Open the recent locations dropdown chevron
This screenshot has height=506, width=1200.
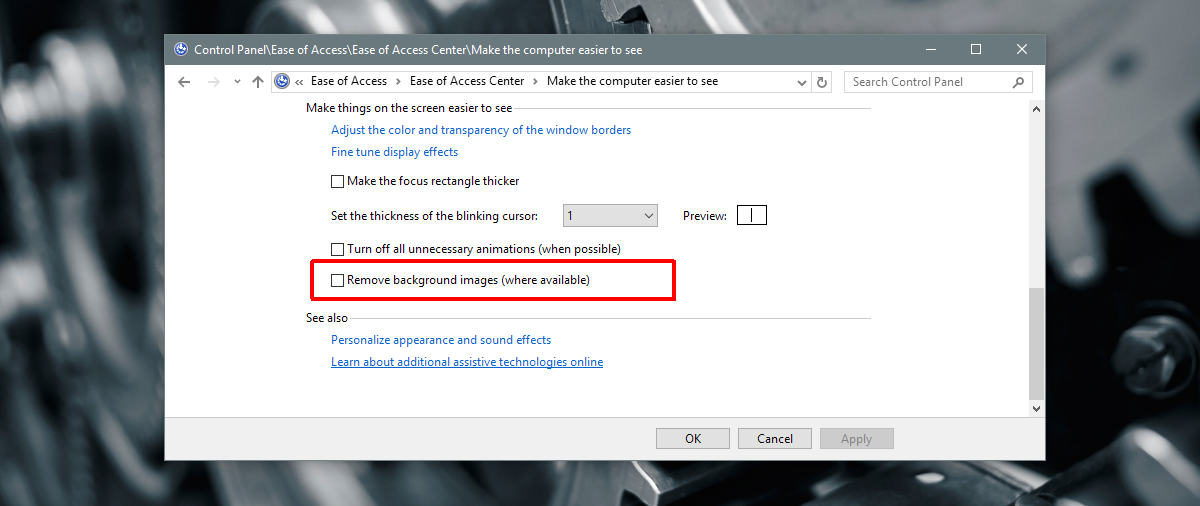pos(237,82)
